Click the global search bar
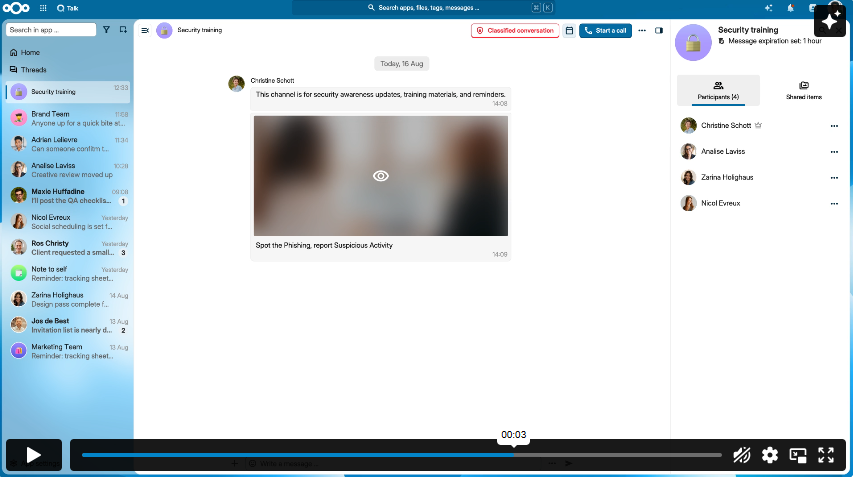Viewport: 853px width, 477px height. pos(423,8)
